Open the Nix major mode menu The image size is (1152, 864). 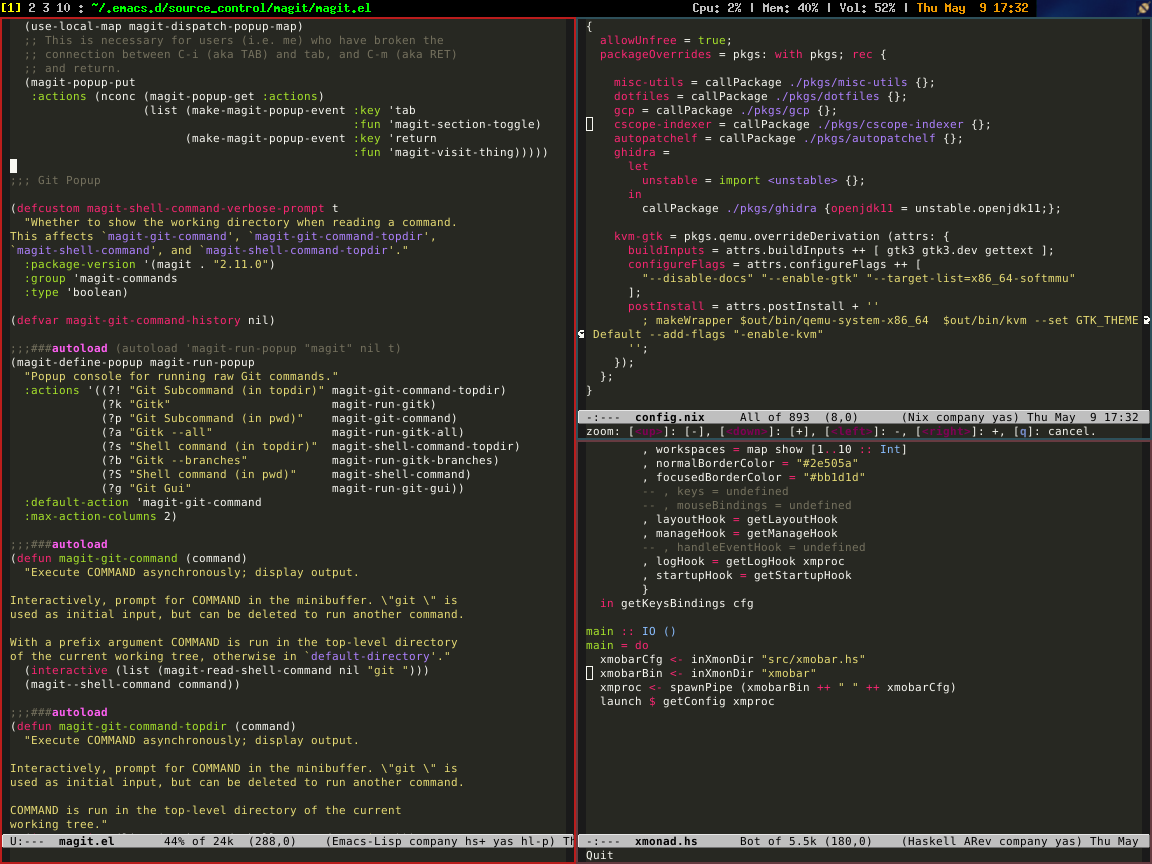click(x=918, y=417)
